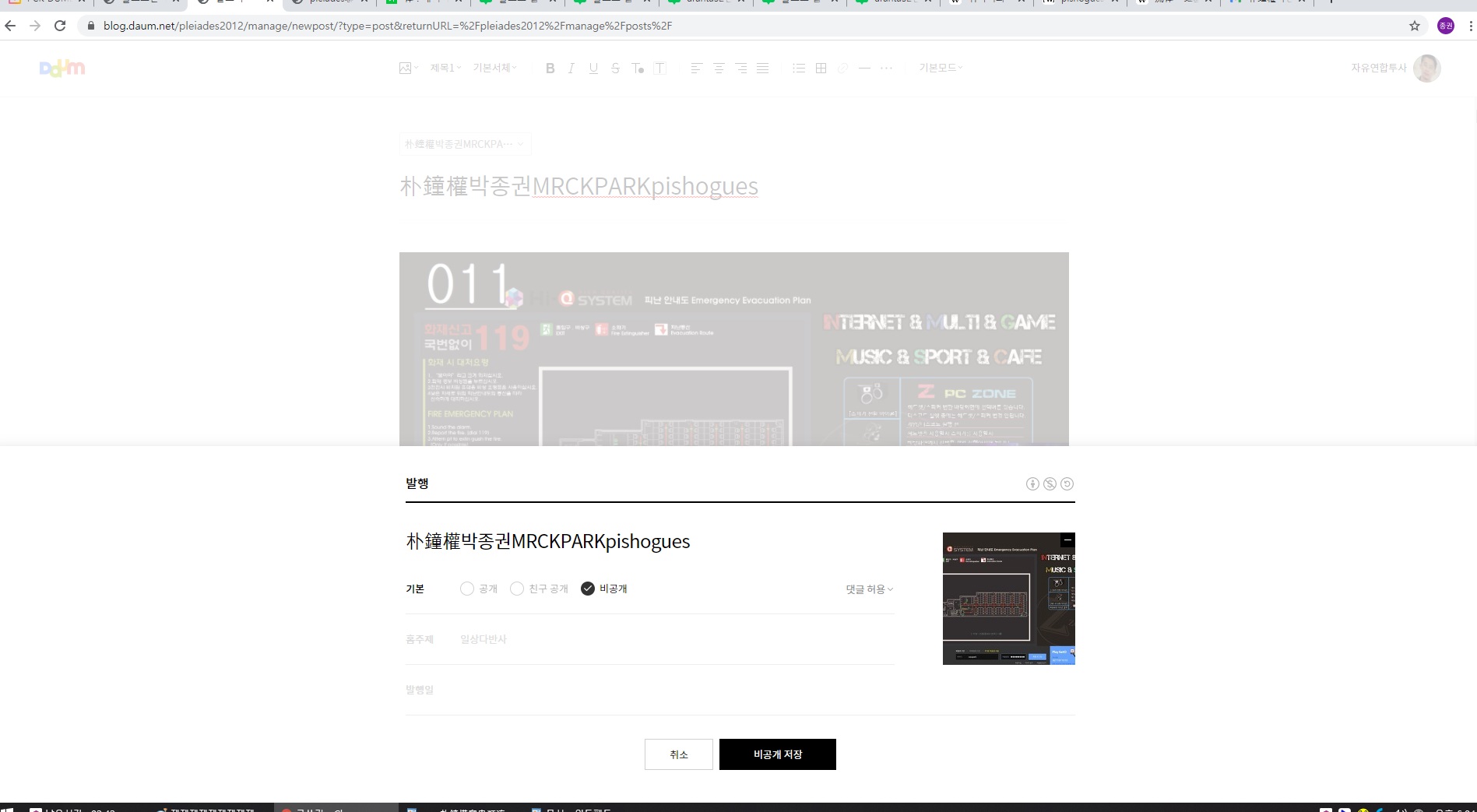Go forward in the browser
1477x812 pixels.
[x=35, y=26]
